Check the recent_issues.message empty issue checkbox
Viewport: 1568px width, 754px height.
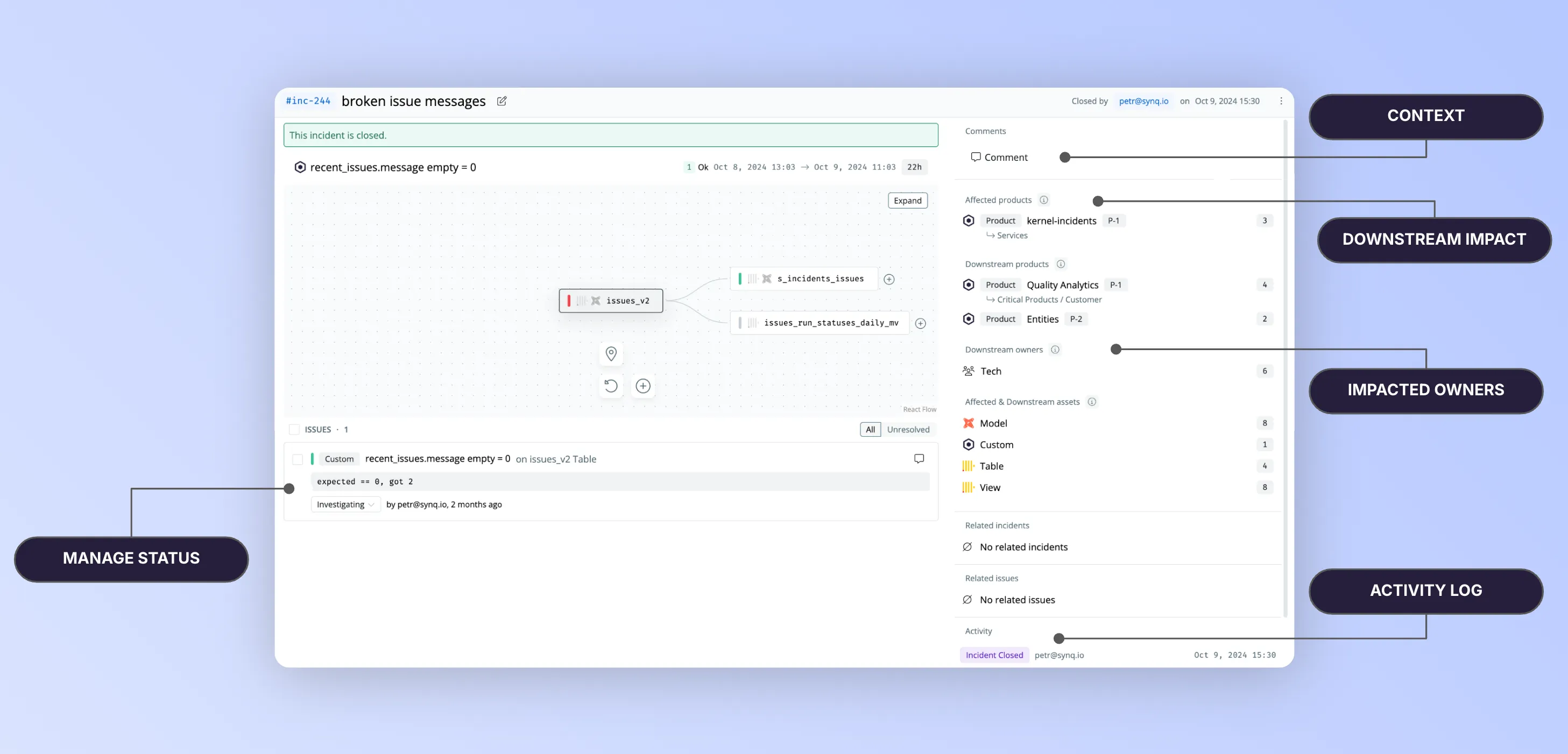(x=298, y=459)
